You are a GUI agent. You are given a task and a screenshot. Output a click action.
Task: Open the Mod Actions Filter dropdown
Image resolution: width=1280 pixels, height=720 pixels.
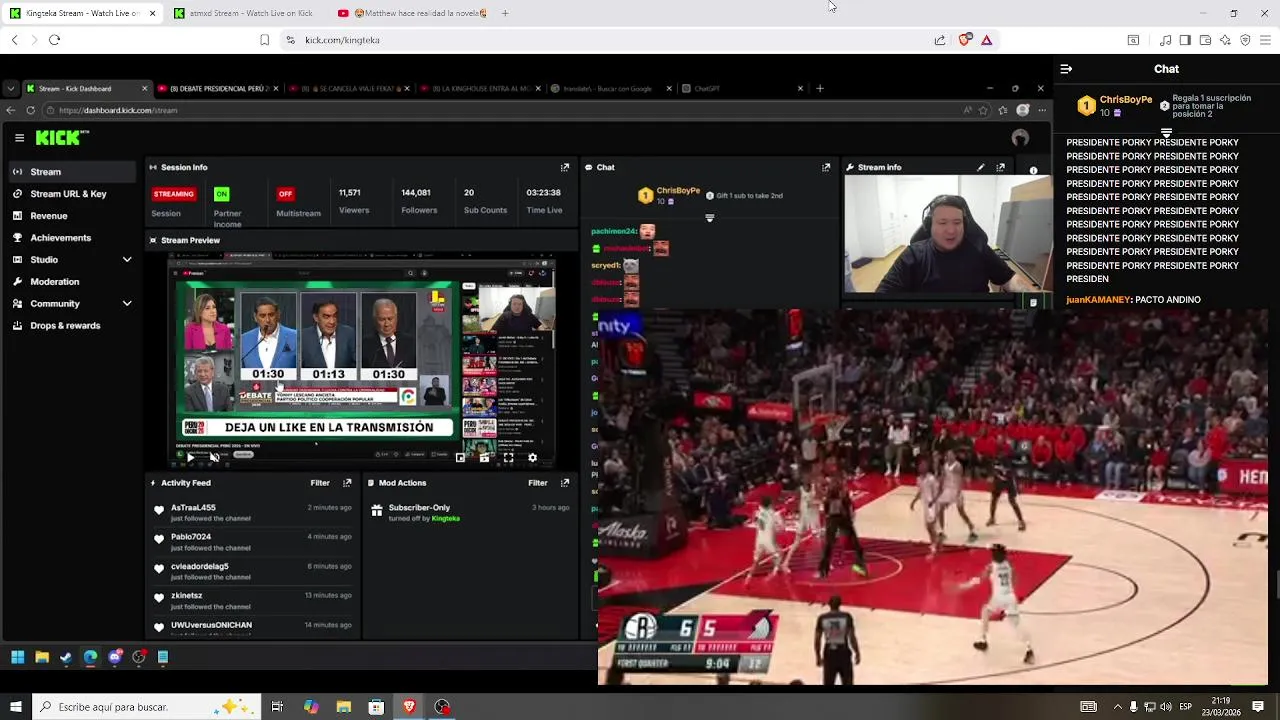tap(538, 483)
